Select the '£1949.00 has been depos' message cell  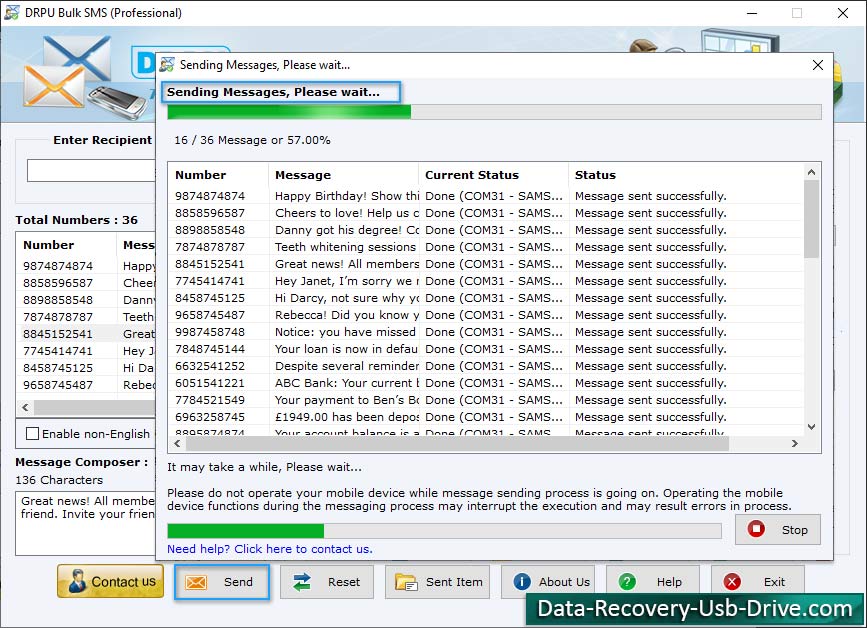tap(346, 417)
